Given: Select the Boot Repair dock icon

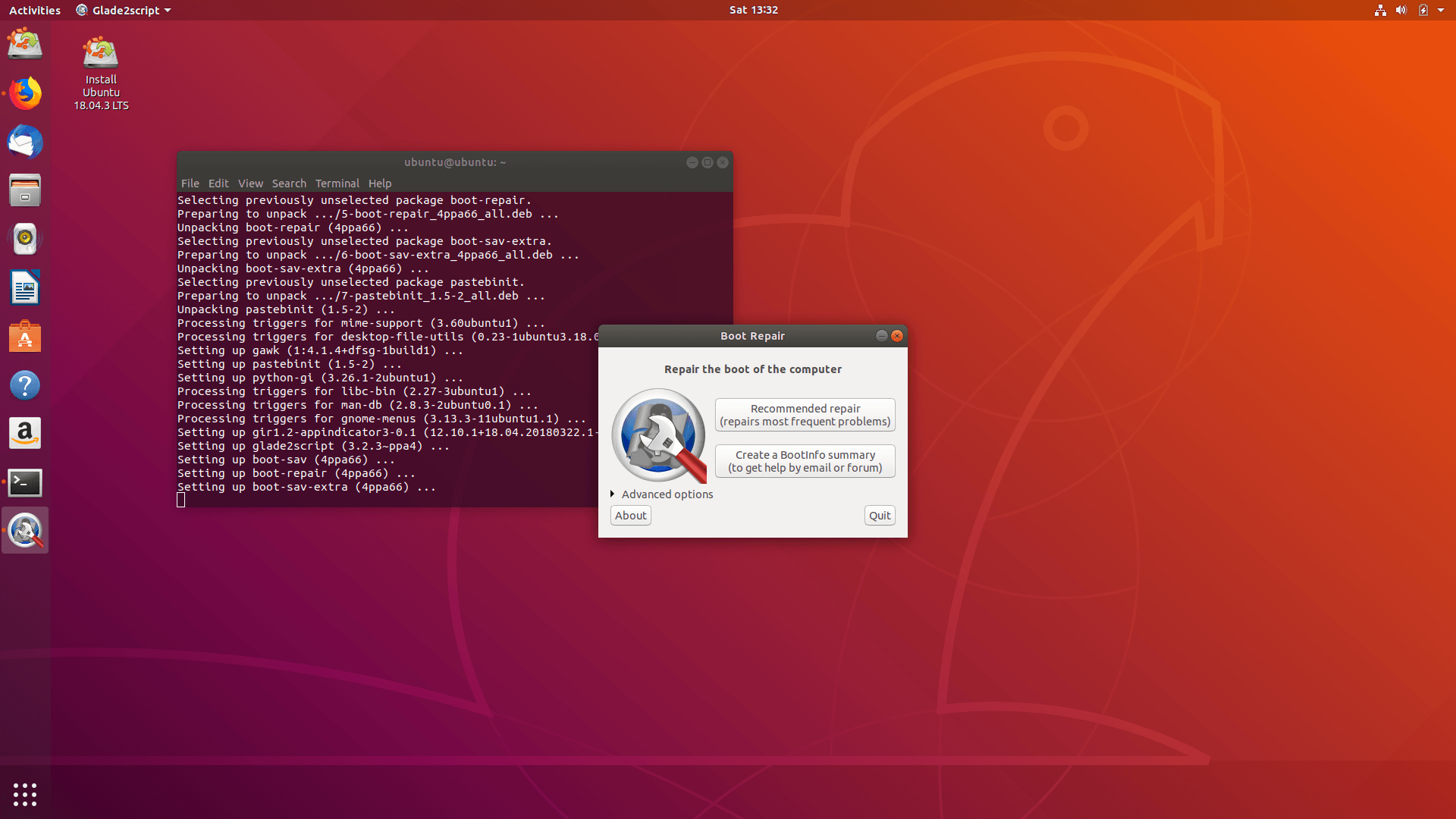Looking at the screenshot, I should pyautogui.click(x=25, y=531).
